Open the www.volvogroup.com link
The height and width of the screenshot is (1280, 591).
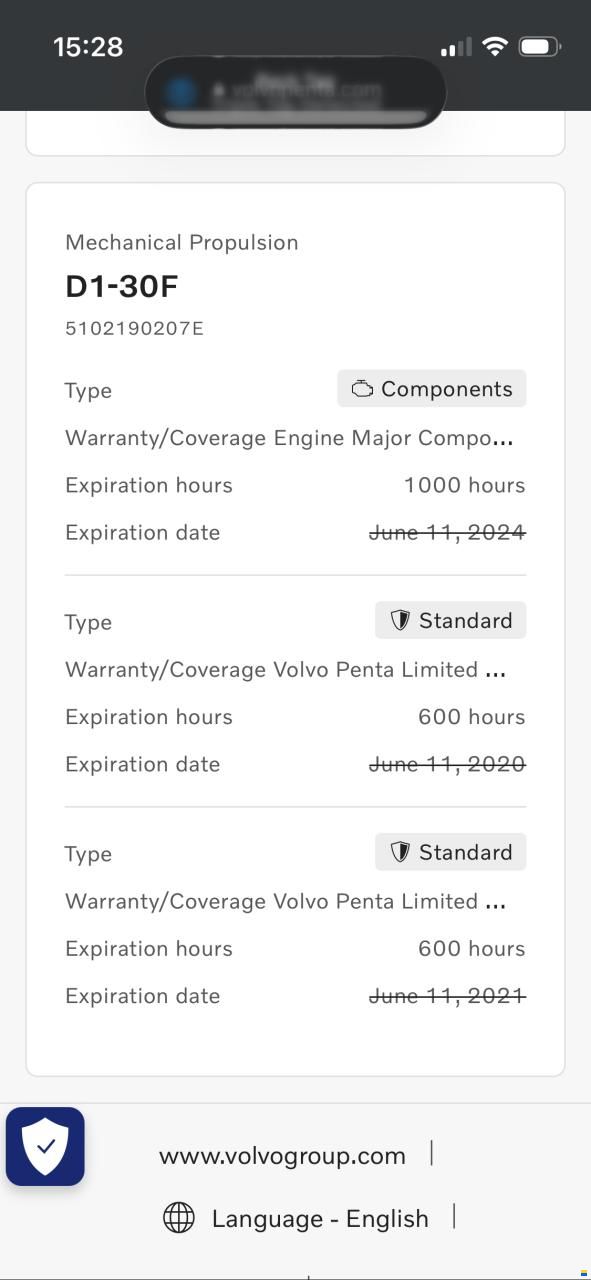point(282,1156)
